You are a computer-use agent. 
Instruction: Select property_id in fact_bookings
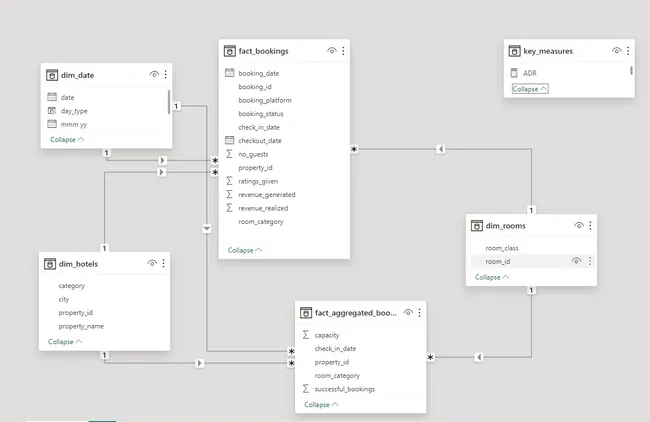tap(255, 167)
